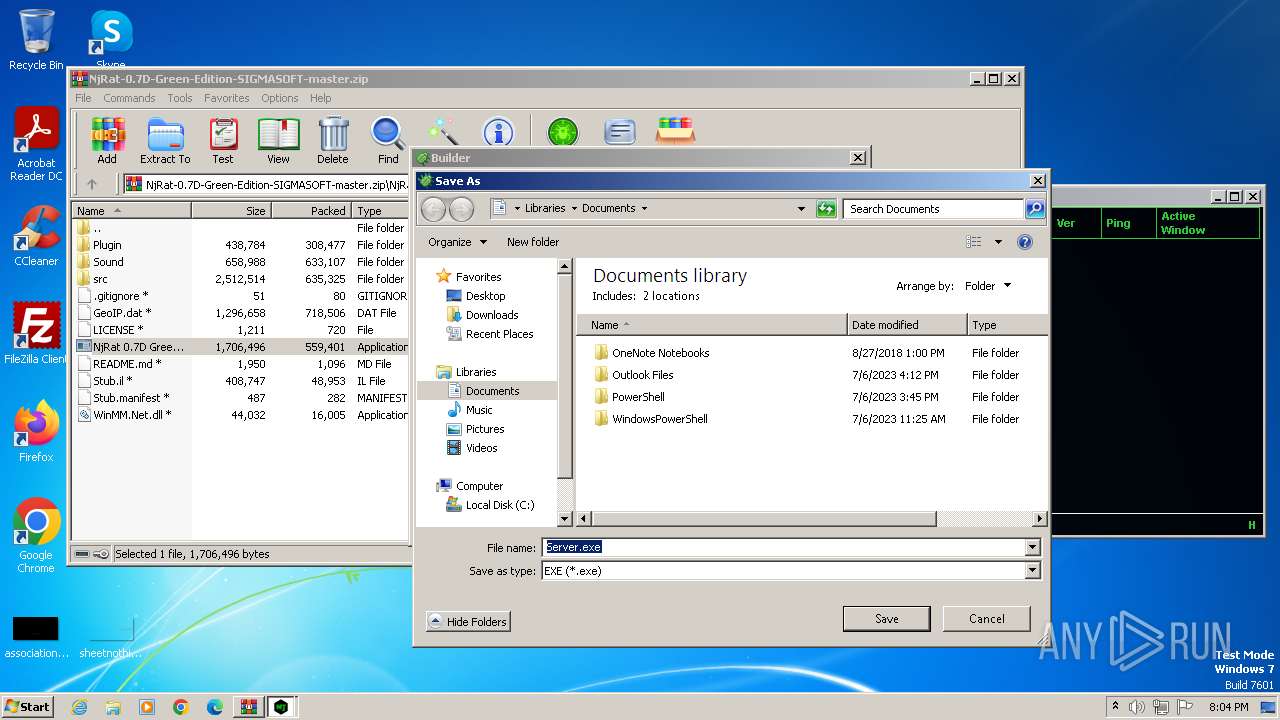The image size is (1280, 720).
Task: Open Google Chrome desktop icon
Action: coord(36,536)
